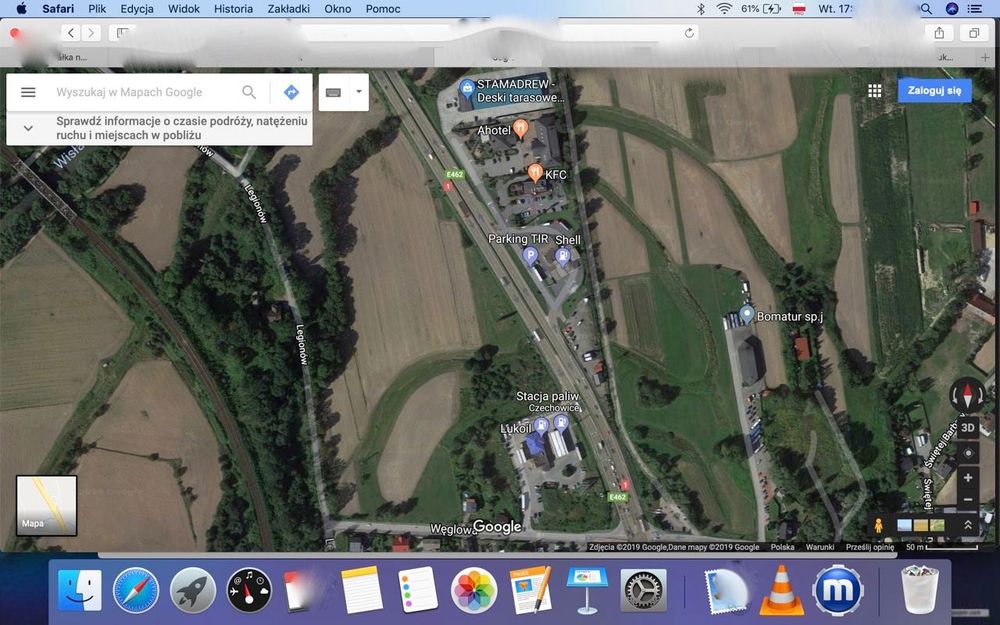Image resolution: width=1000 pixels, height=625 pixels.
Task: Open Finder from the Dock
Action: click(x=80, y=590)
